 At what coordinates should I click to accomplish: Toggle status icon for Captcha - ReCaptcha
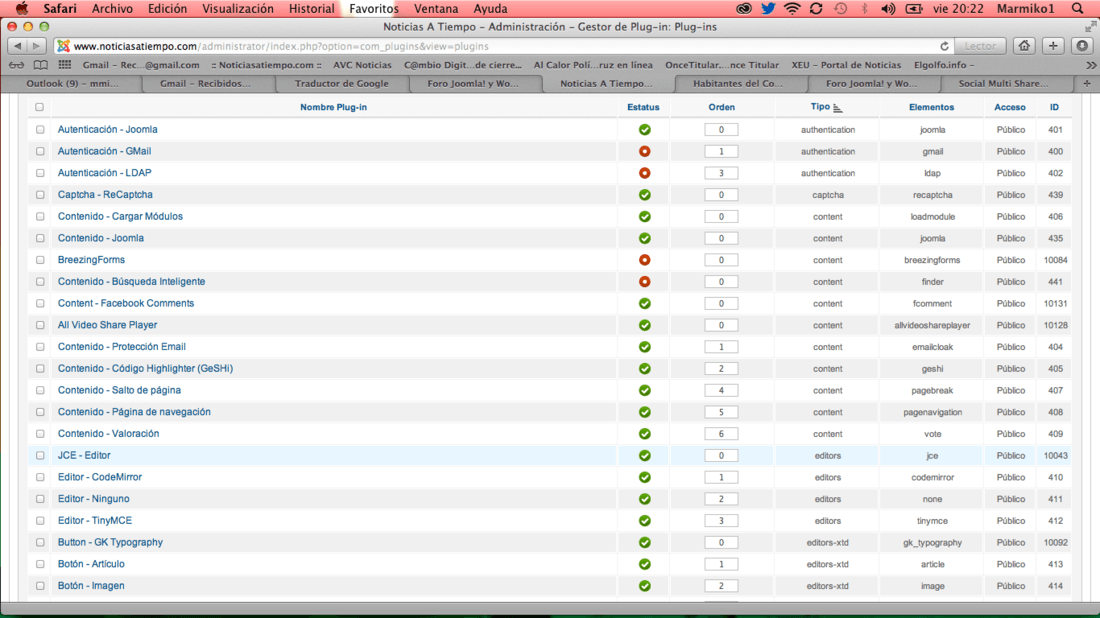pyautogui.click(x=644, y=195)
